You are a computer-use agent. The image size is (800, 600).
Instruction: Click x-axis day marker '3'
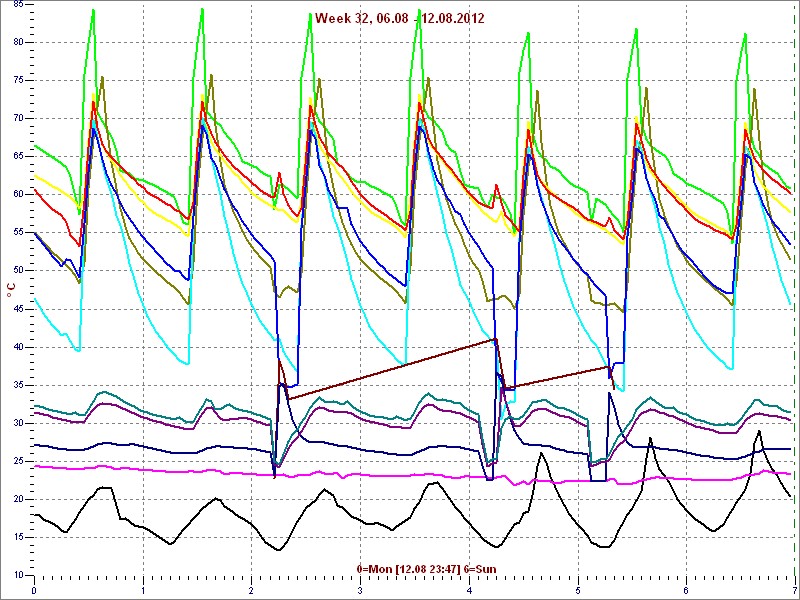360,590
